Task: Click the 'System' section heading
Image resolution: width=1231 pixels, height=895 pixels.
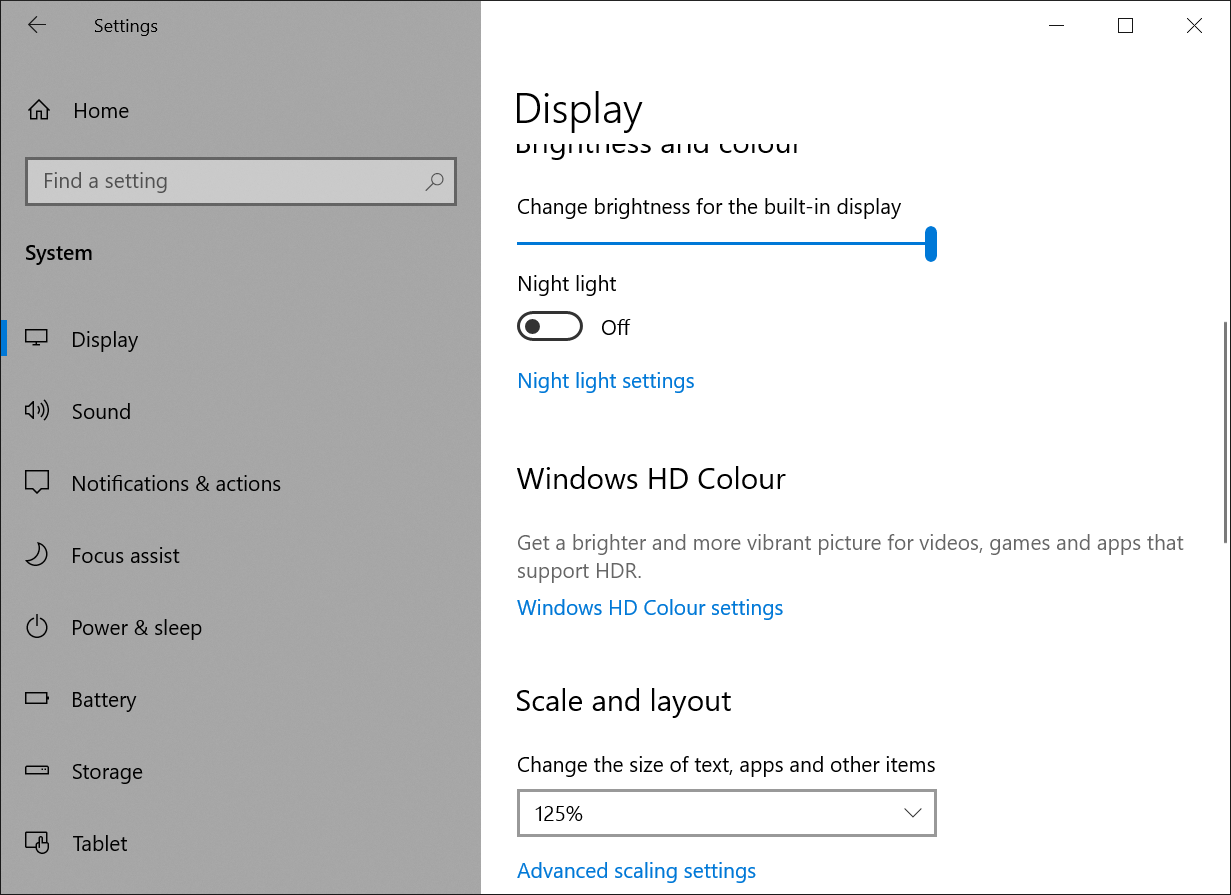Action: pos(59,253)
